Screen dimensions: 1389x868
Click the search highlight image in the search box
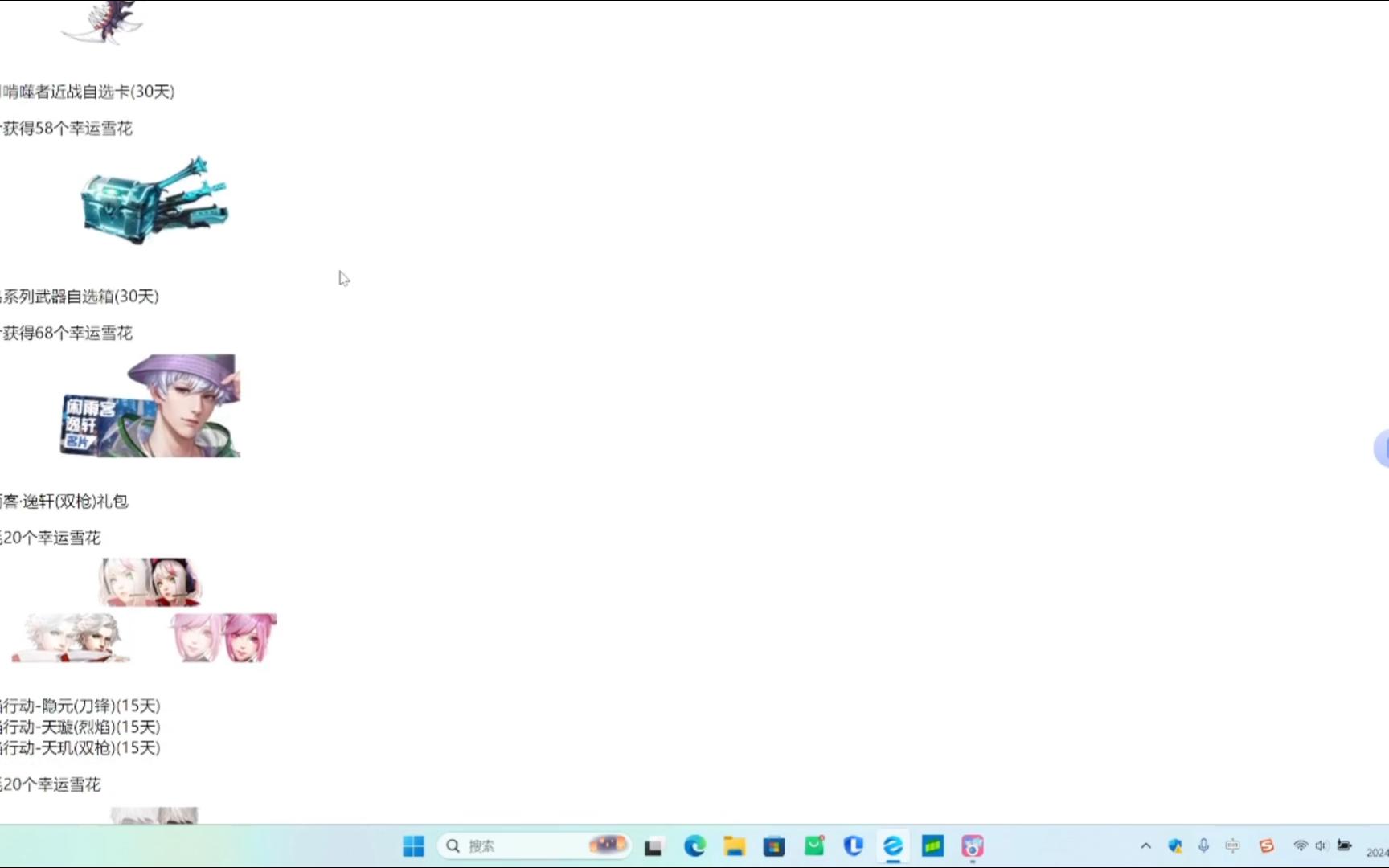[x=608, y=845]
